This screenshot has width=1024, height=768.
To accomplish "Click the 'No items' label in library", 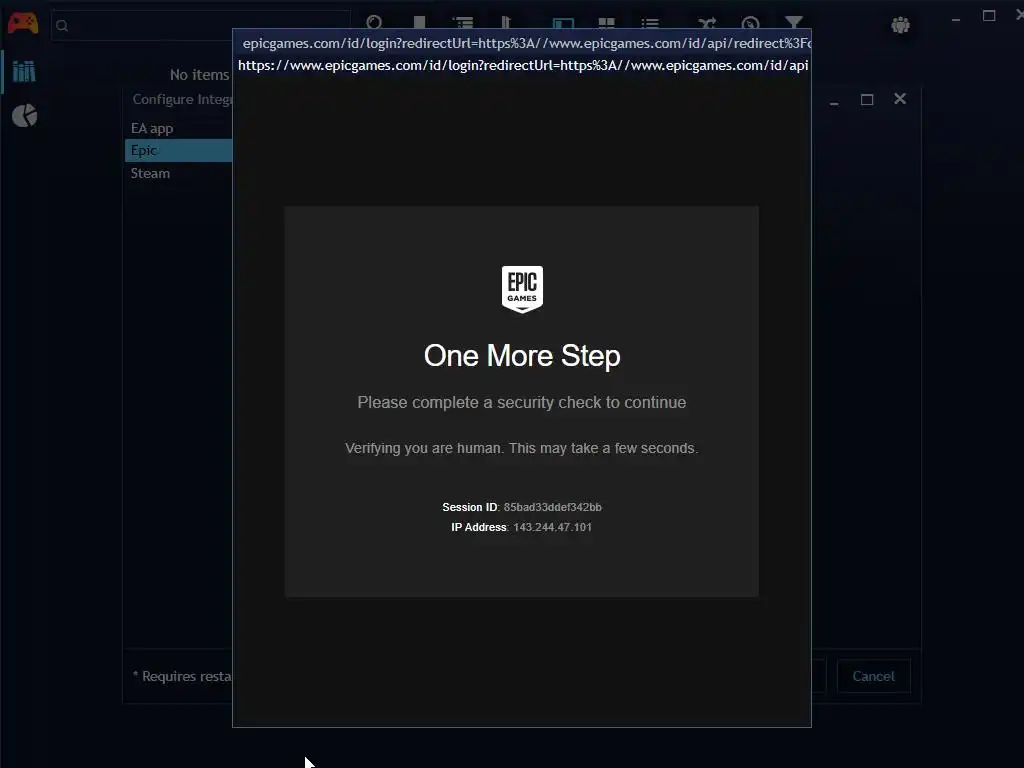I will (200, 74).
